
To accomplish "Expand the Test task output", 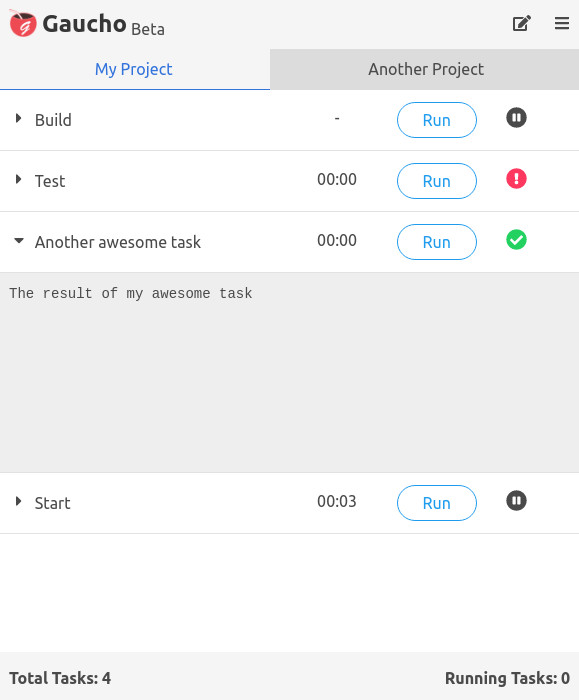I will 18,179.
